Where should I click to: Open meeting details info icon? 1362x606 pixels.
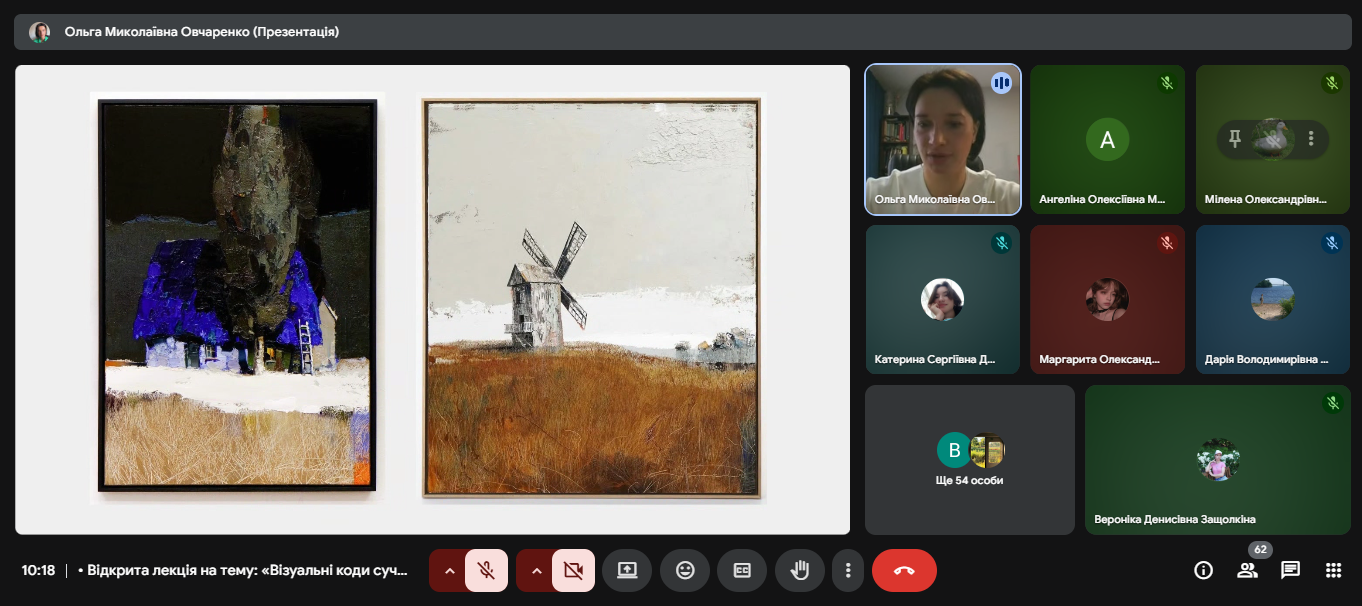tap(1204, 570)
